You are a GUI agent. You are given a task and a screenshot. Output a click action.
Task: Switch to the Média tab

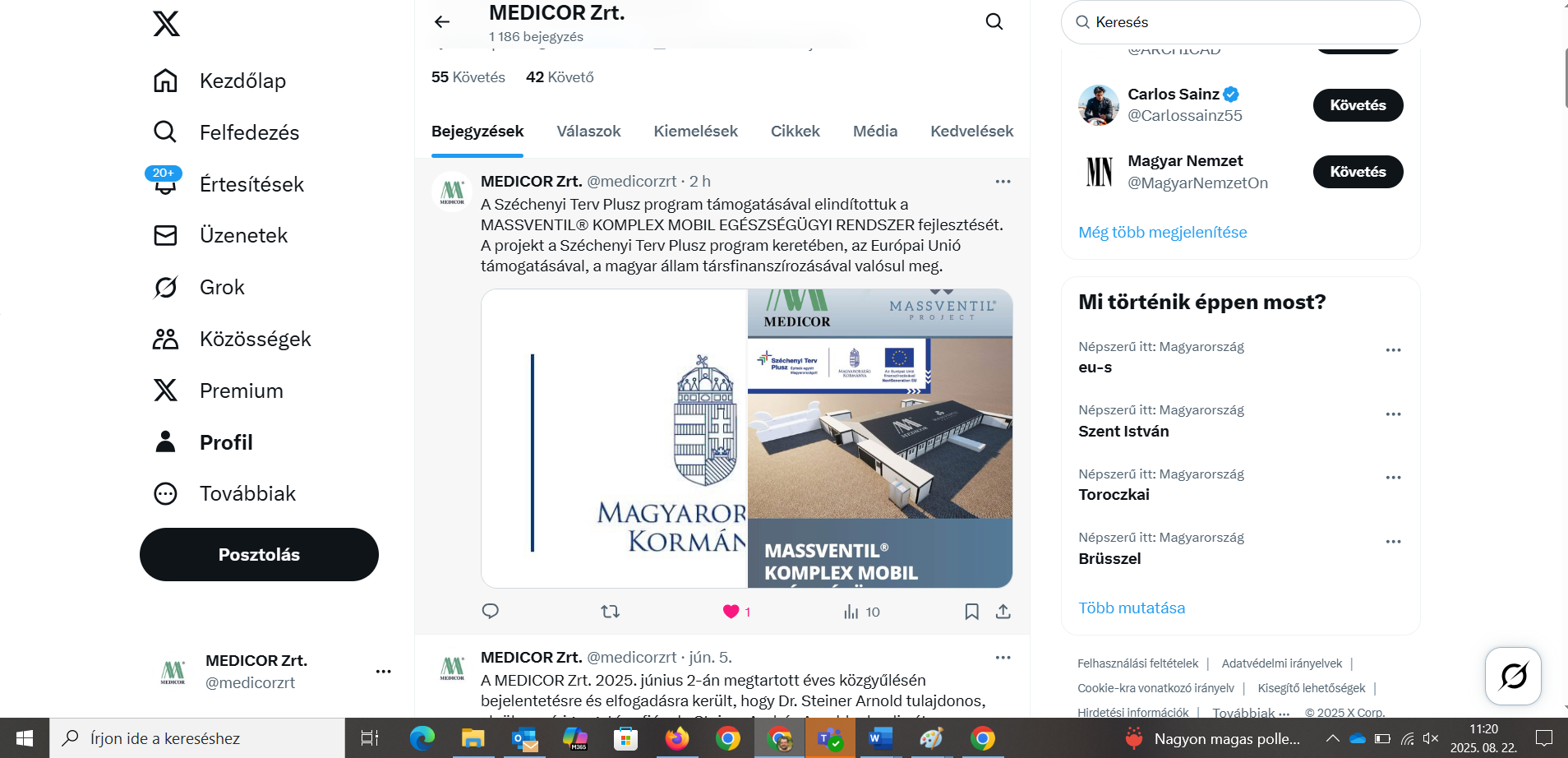tap(875, 132)
